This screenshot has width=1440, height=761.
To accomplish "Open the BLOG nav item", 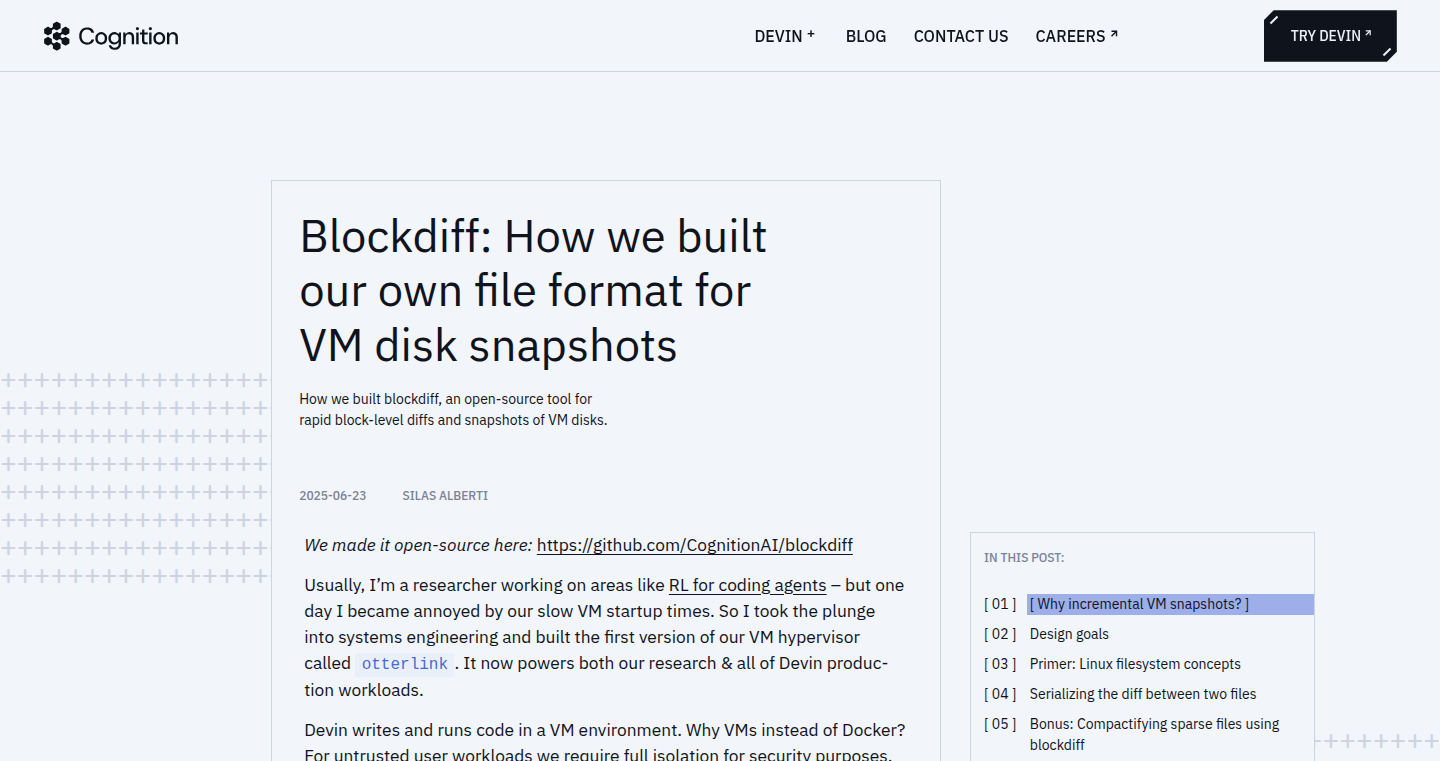I will 866,36.
